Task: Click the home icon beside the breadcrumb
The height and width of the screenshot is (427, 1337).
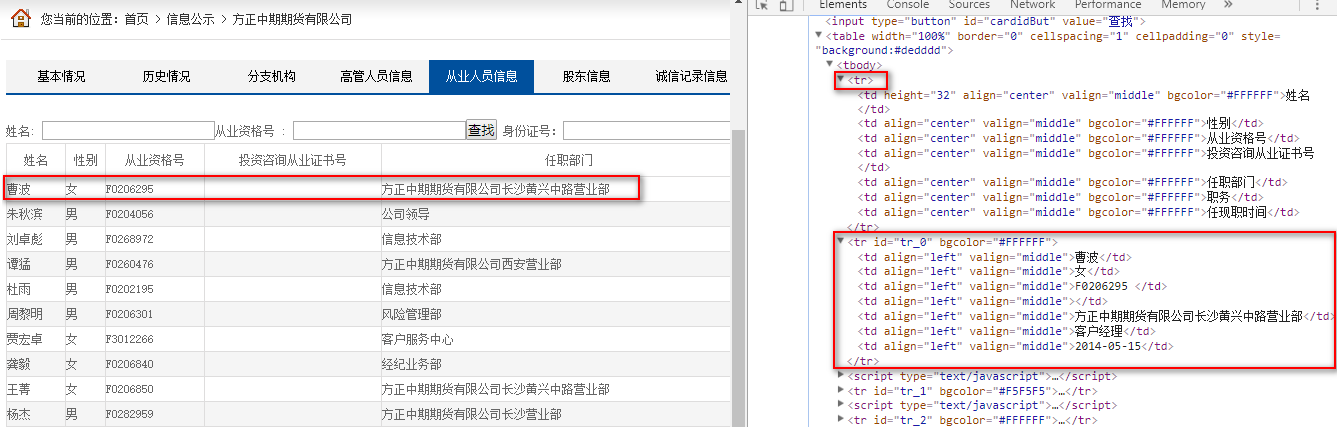Action: click(19, 20)
